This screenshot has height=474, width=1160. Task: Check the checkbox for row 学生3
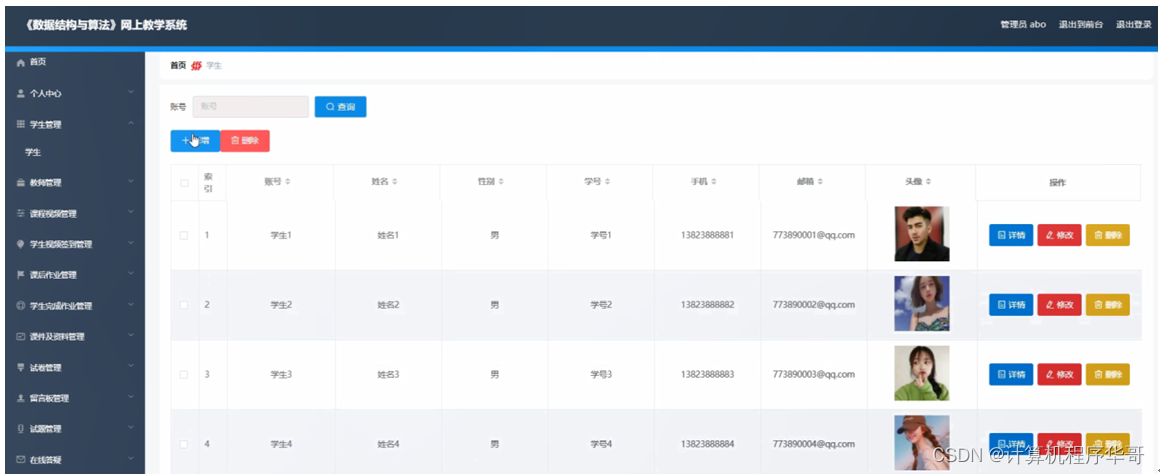184,375
